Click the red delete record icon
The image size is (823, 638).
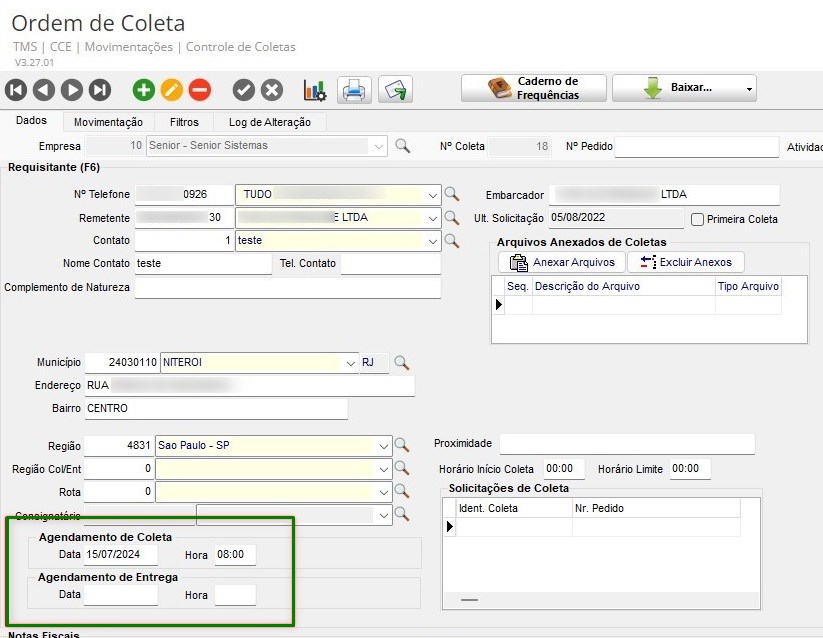click(x=200, y=90)
